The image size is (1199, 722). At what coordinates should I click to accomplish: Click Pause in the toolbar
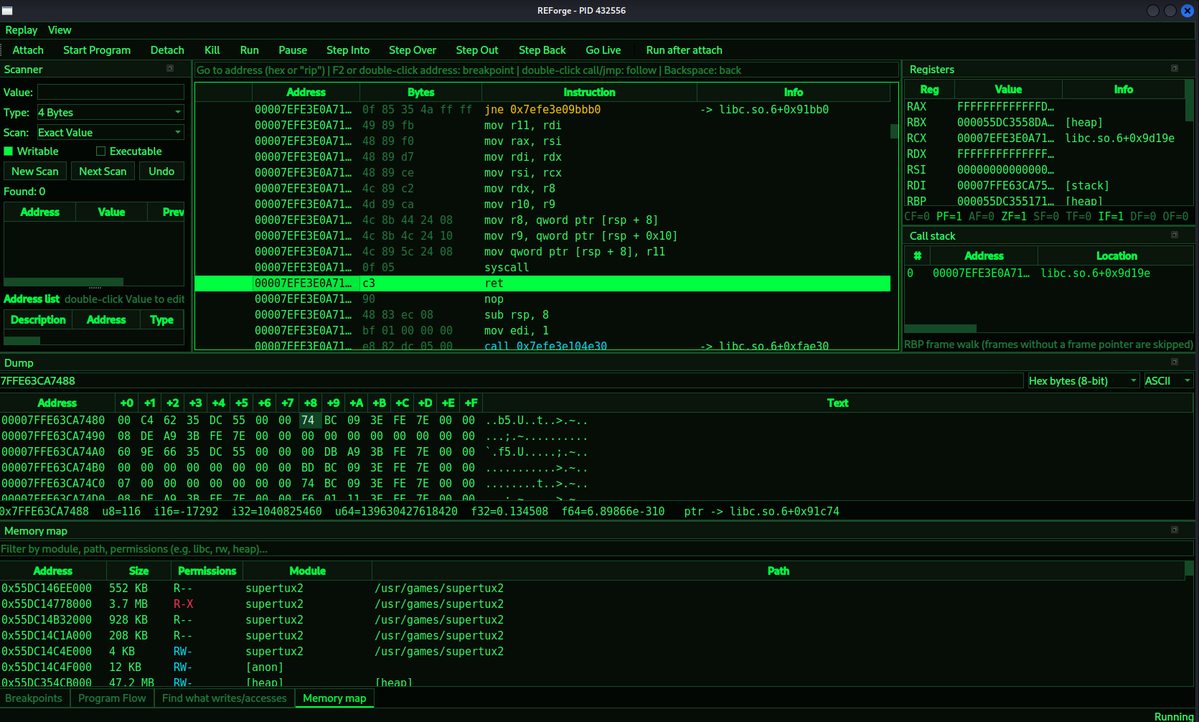coord(292,50)
